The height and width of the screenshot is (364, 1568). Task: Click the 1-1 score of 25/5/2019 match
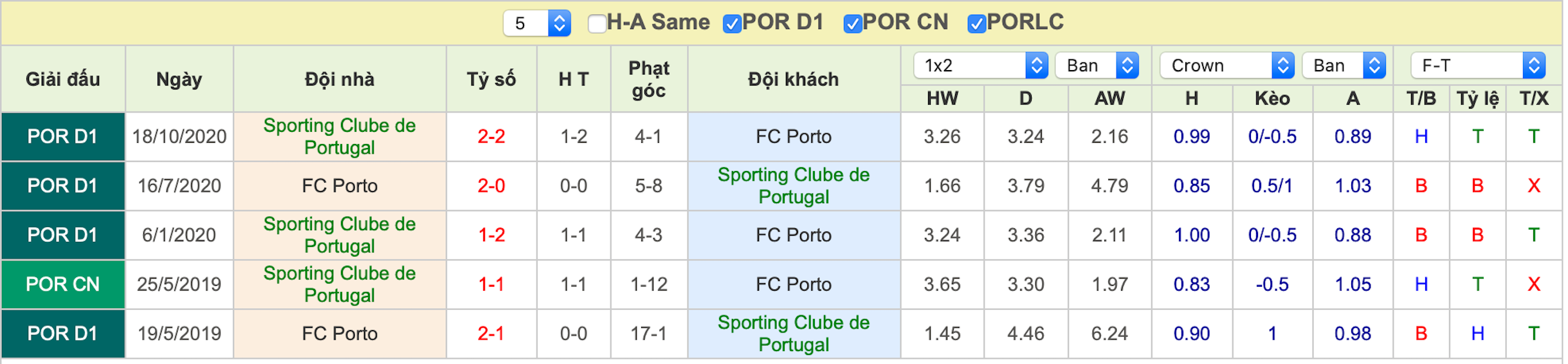point(491,284)
